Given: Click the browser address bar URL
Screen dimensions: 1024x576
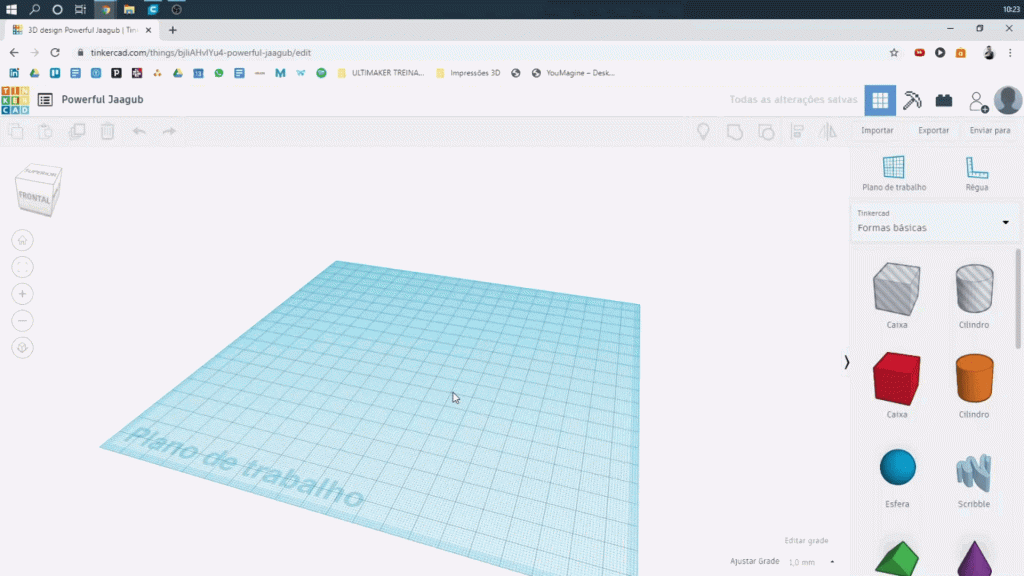Looking at the screenshot, I should [200, 53].
